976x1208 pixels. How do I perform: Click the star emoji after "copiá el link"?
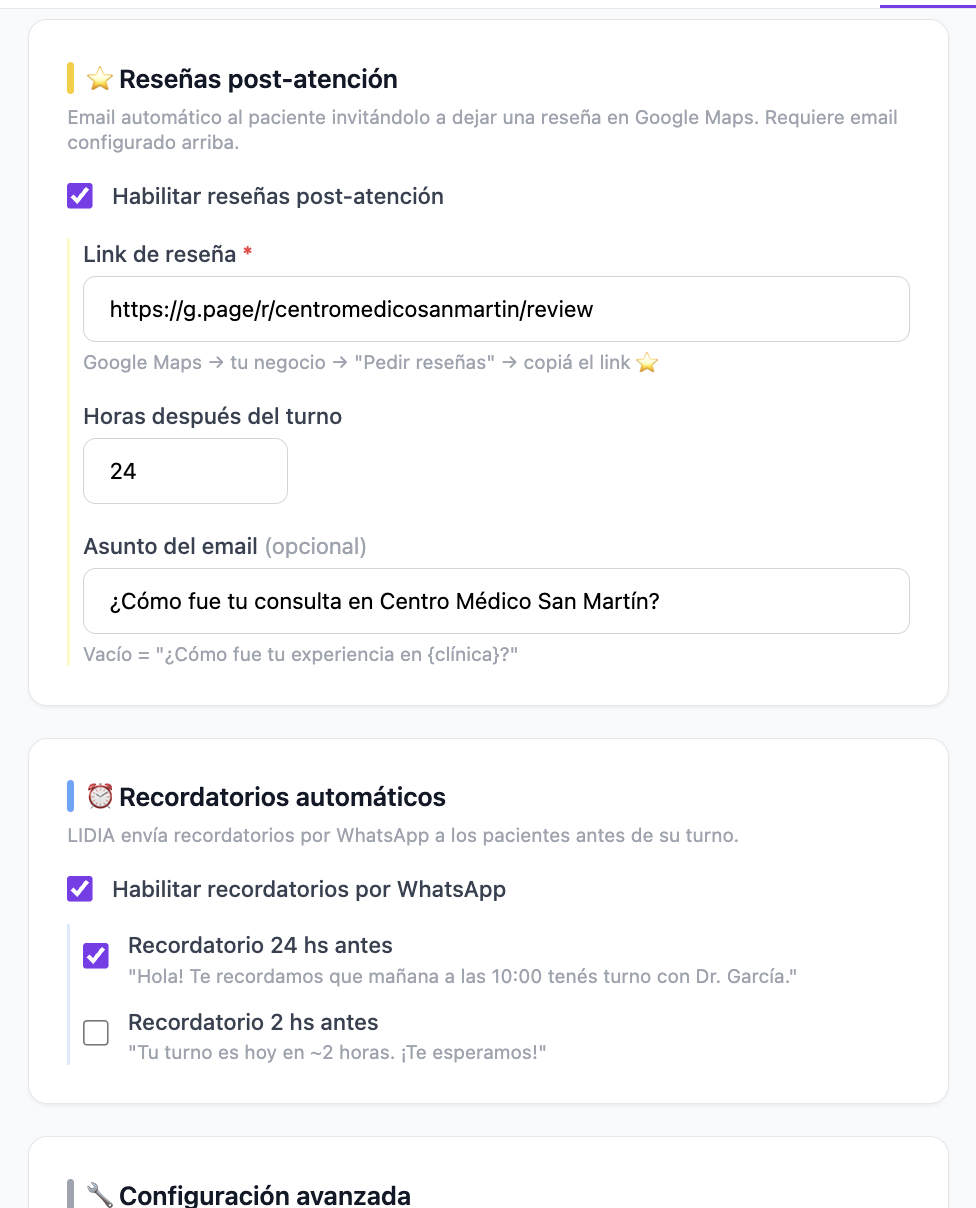point(646,363)
